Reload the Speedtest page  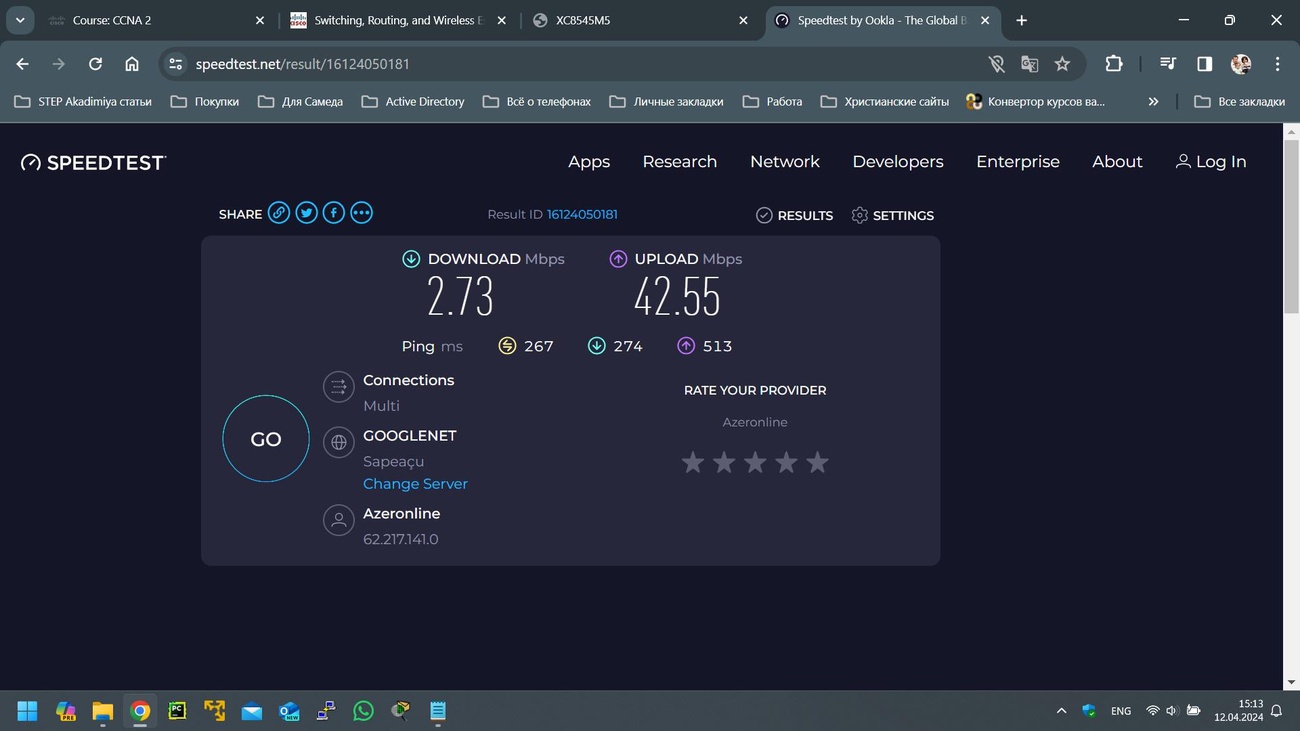coord(95,64)
